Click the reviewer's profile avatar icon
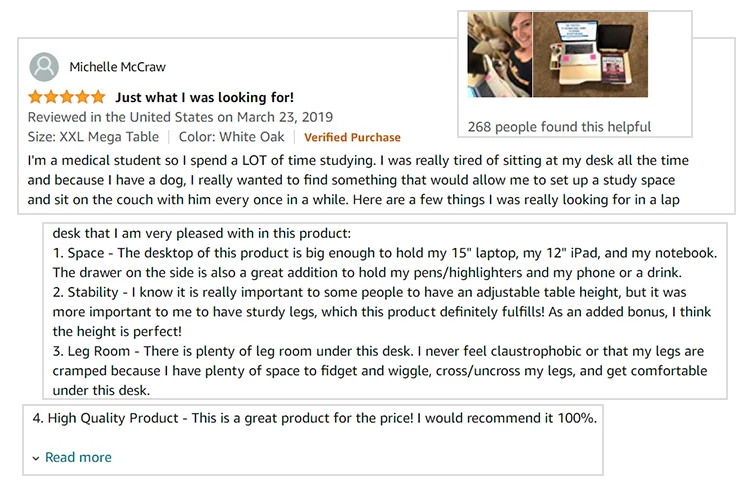The image size is (750, 486). (x=44, y=67)
